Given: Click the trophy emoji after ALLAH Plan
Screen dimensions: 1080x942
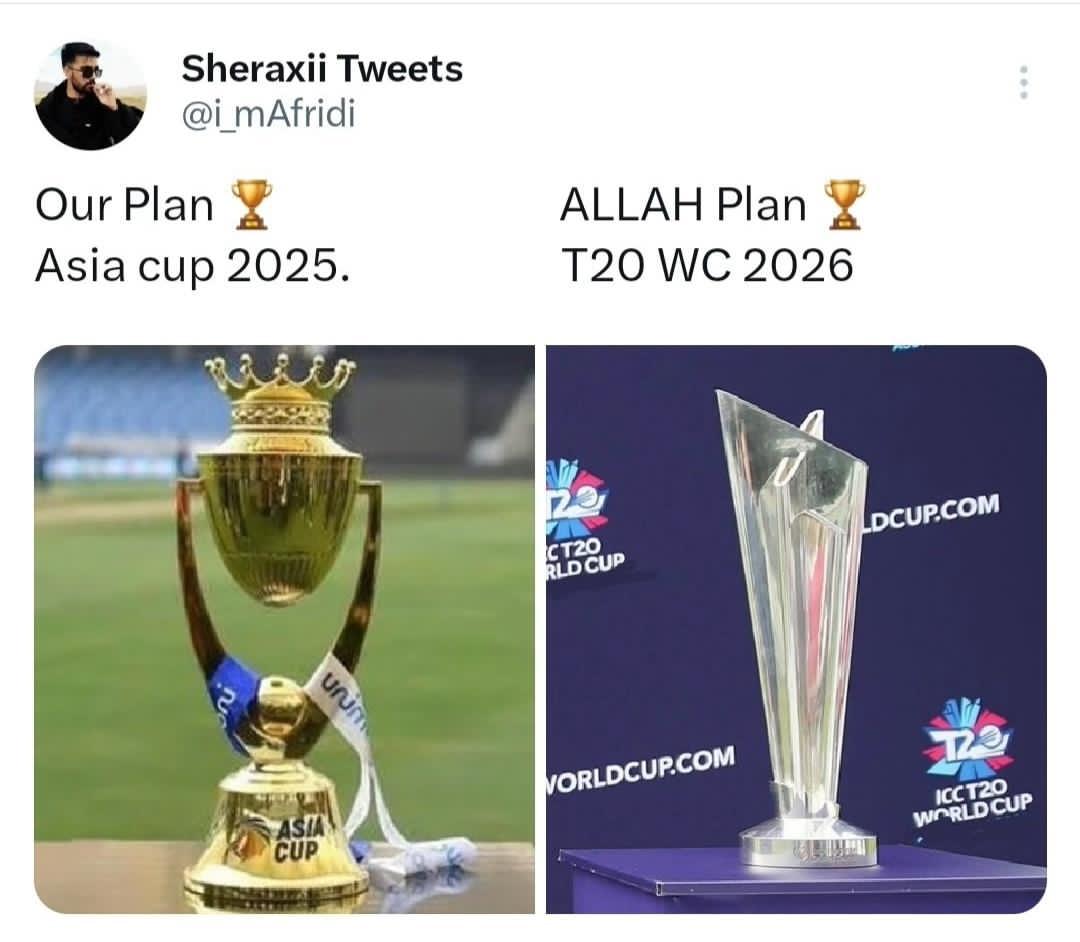Looking at the screenshot, I should (x=844, y=204).
